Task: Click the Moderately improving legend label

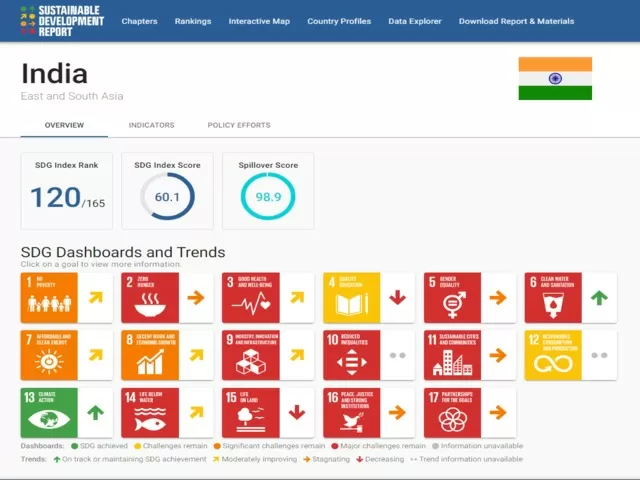Action: 259,459
